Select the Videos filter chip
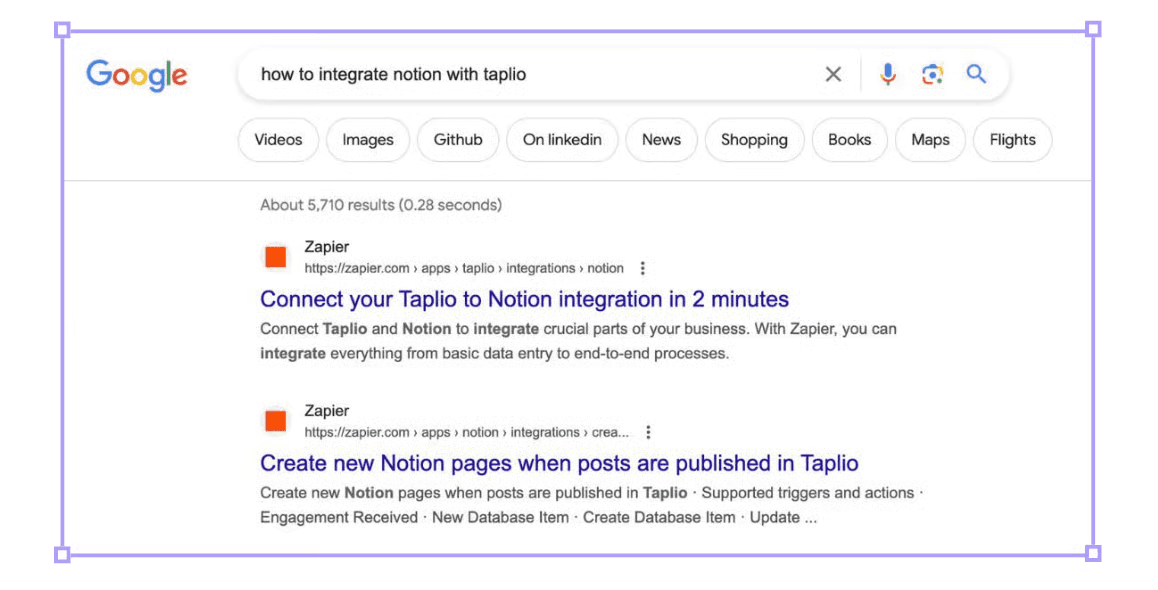1158x590 pixels. tap(278, 140)
